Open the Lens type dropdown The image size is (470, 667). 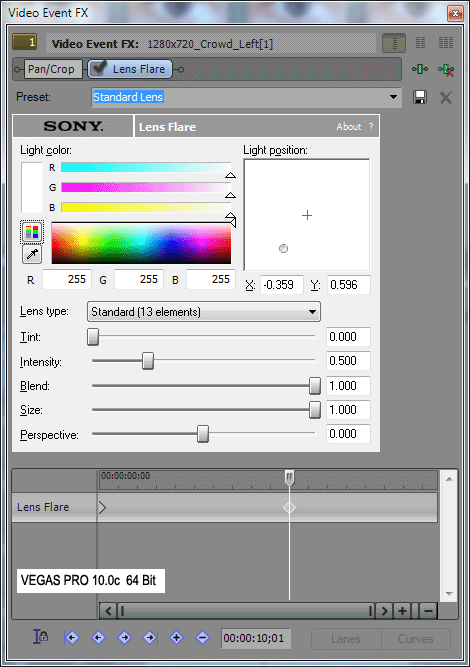pyautogui.click(x=204, y=312)
